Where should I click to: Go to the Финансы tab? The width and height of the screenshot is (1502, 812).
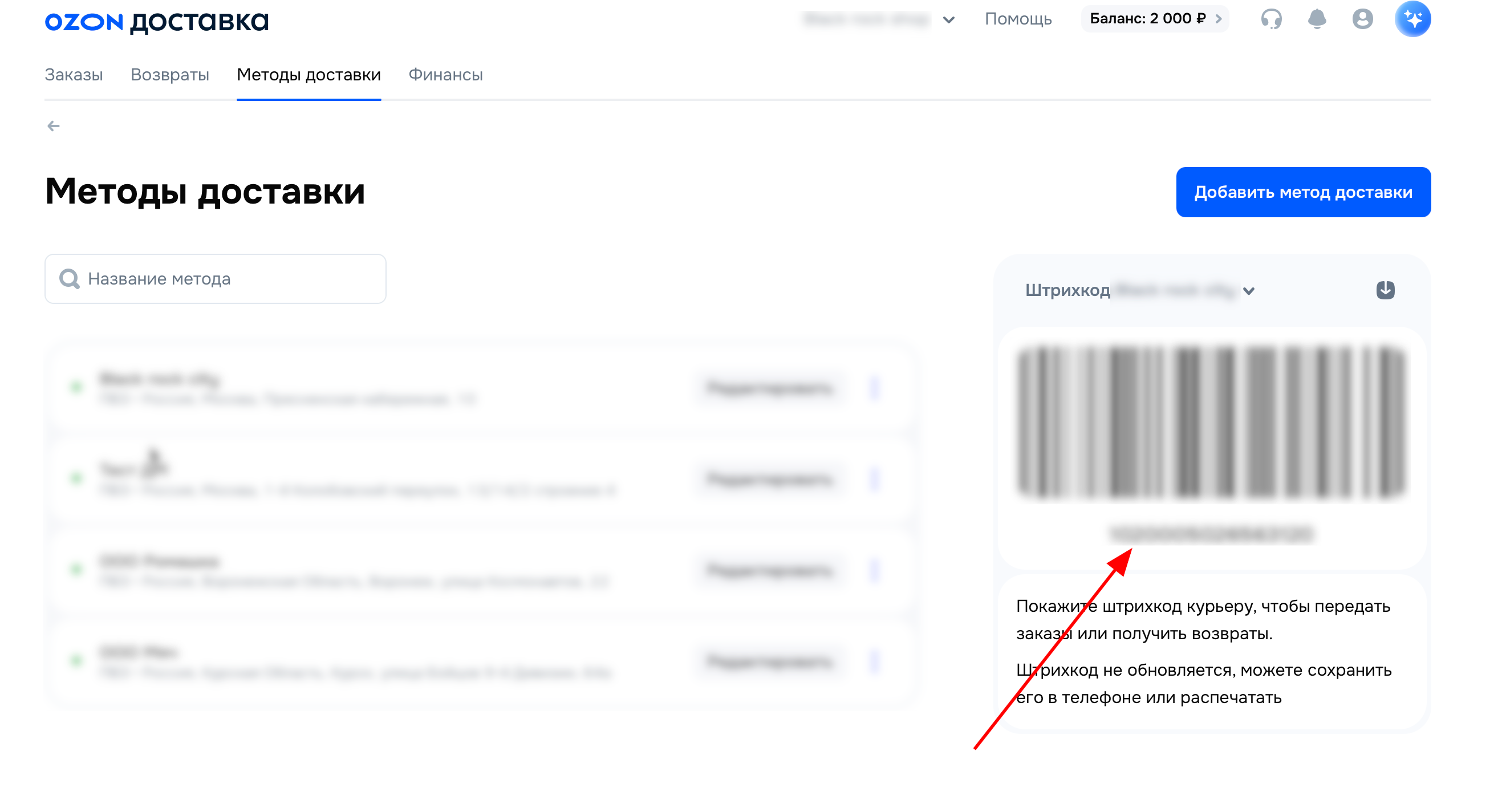445,75
